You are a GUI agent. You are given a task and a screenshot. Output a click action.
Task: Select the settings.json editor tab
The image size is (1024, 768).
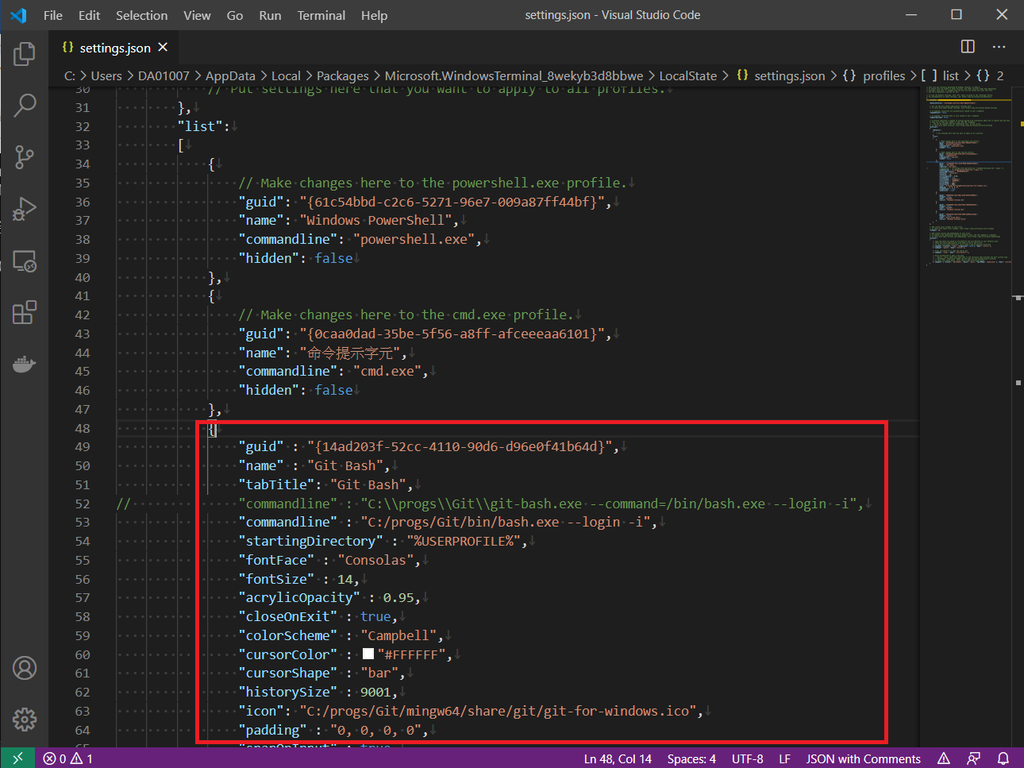114,48
